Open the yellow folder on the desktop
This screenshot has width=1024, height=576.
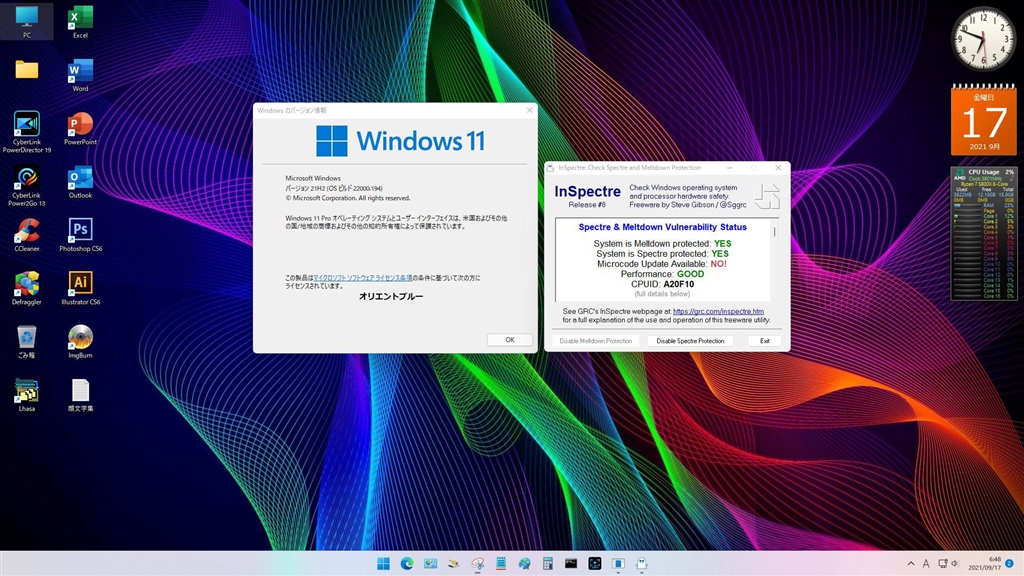(27, 69)
